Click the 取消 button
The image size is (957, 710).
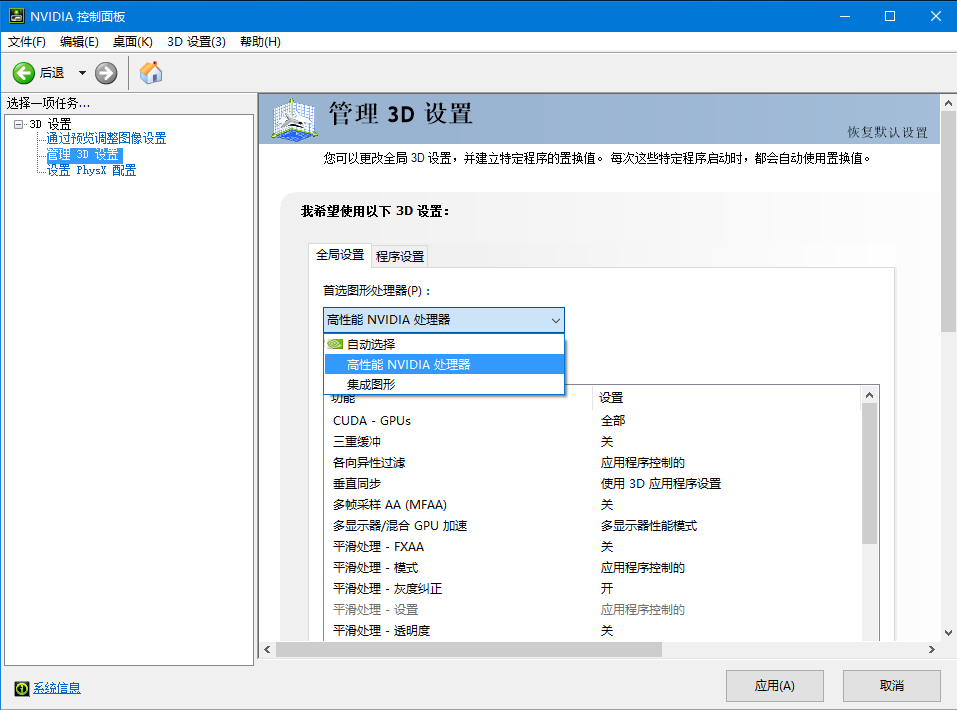892,686
